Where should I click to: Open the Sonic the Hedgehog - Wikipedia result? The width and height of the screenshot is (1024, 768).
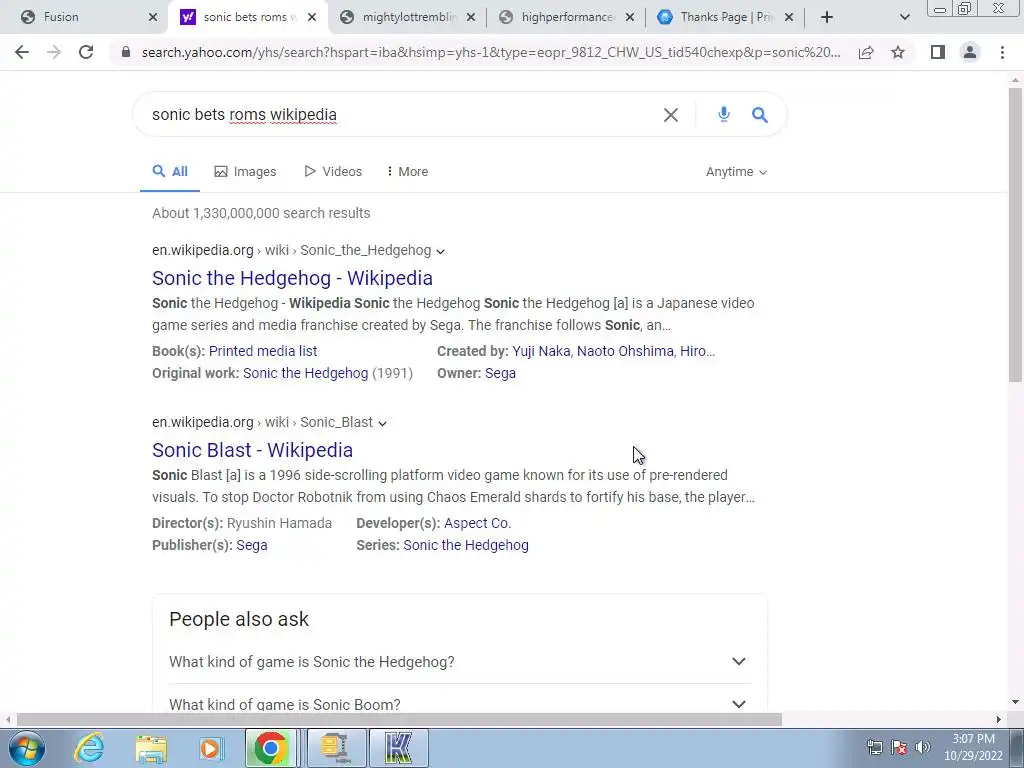(x=292, y=278)
